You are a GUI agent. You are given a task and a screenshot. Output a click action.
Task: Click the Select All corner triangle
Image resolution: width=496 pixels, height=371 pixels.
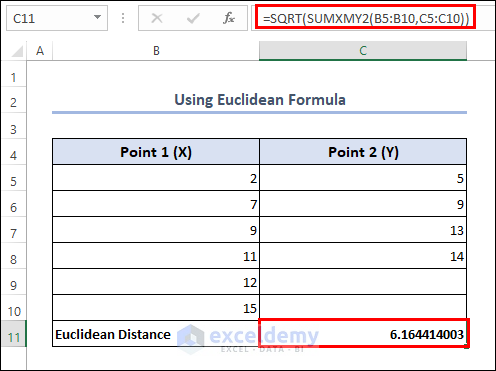[x=17, y=51]
